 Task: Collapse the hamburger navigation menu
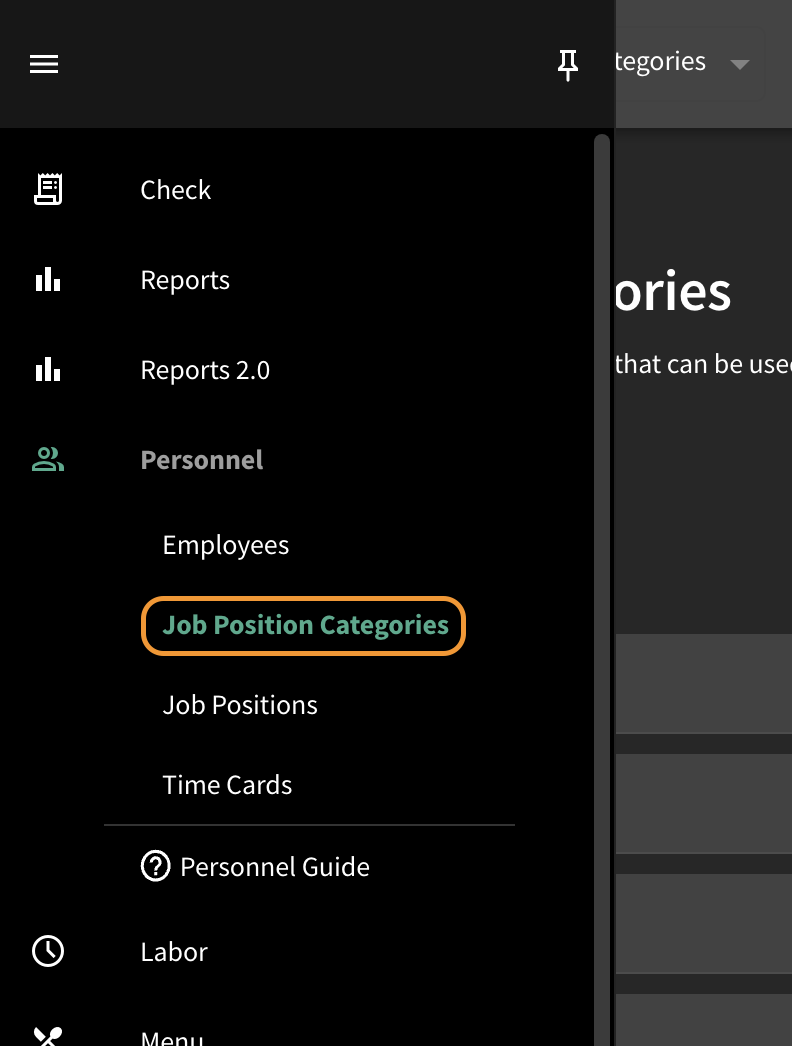(44, 64)
